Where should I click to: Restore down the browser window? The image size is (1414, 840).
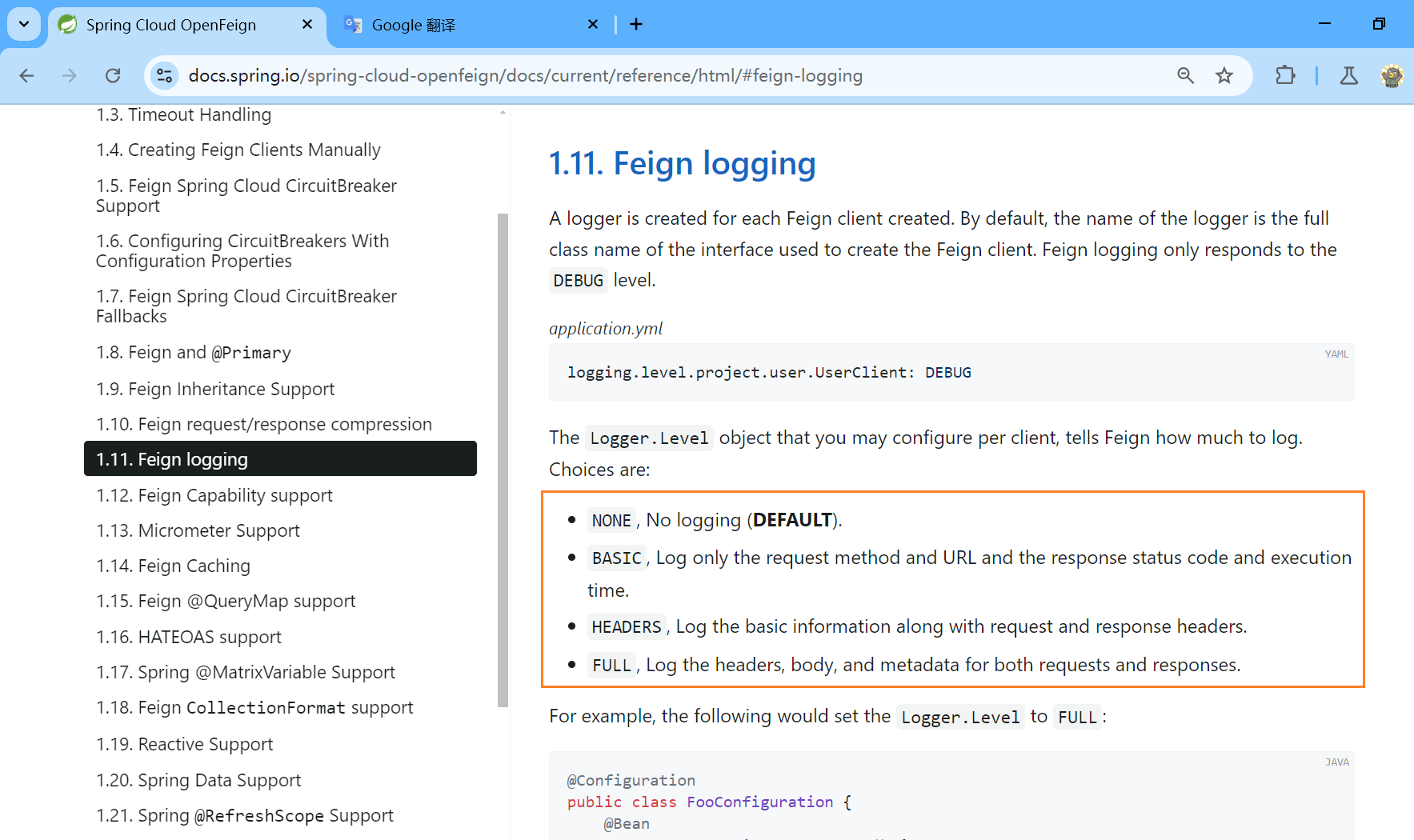pos(1379,24)
